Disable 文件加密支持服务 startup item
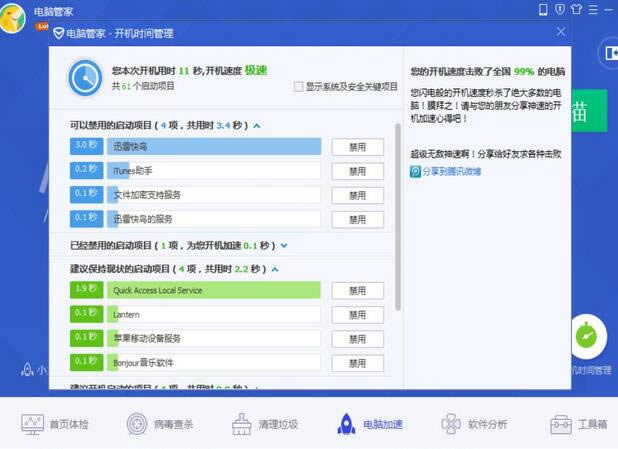The image size is (618, 449). (x=357, y=196)
